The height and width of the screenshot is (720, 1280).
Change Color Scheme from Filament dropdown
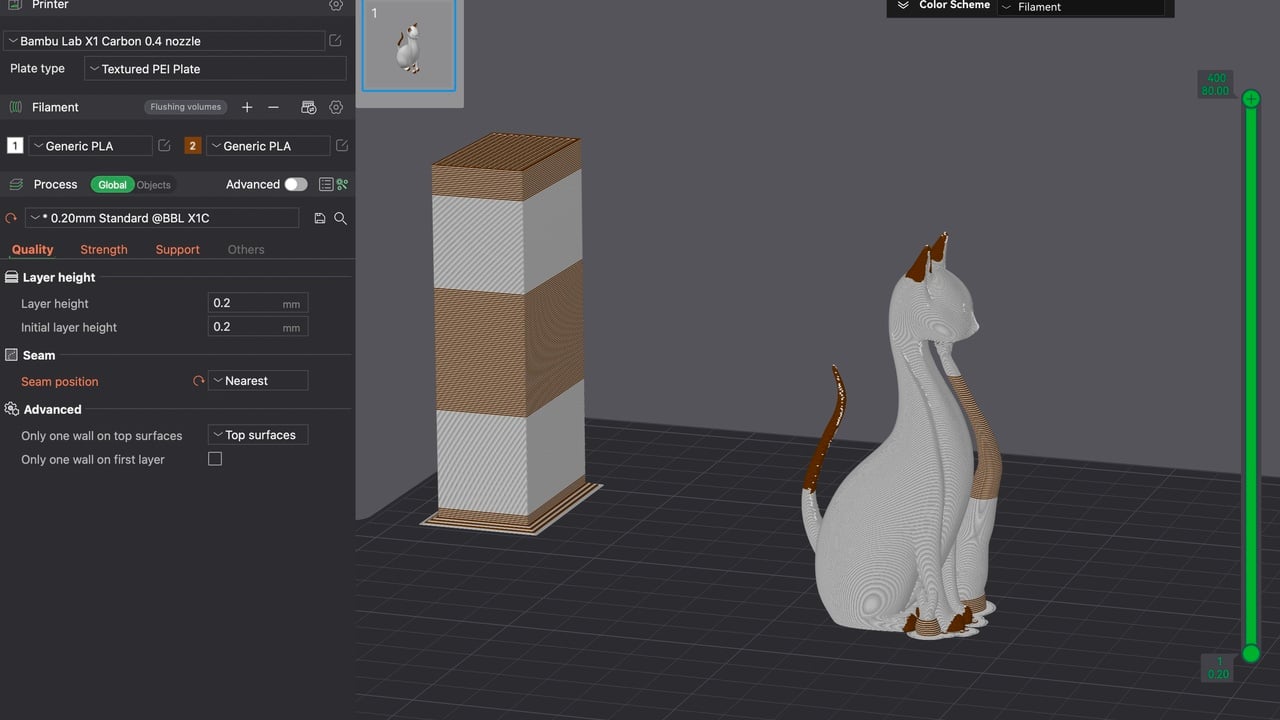(1080, 7)
